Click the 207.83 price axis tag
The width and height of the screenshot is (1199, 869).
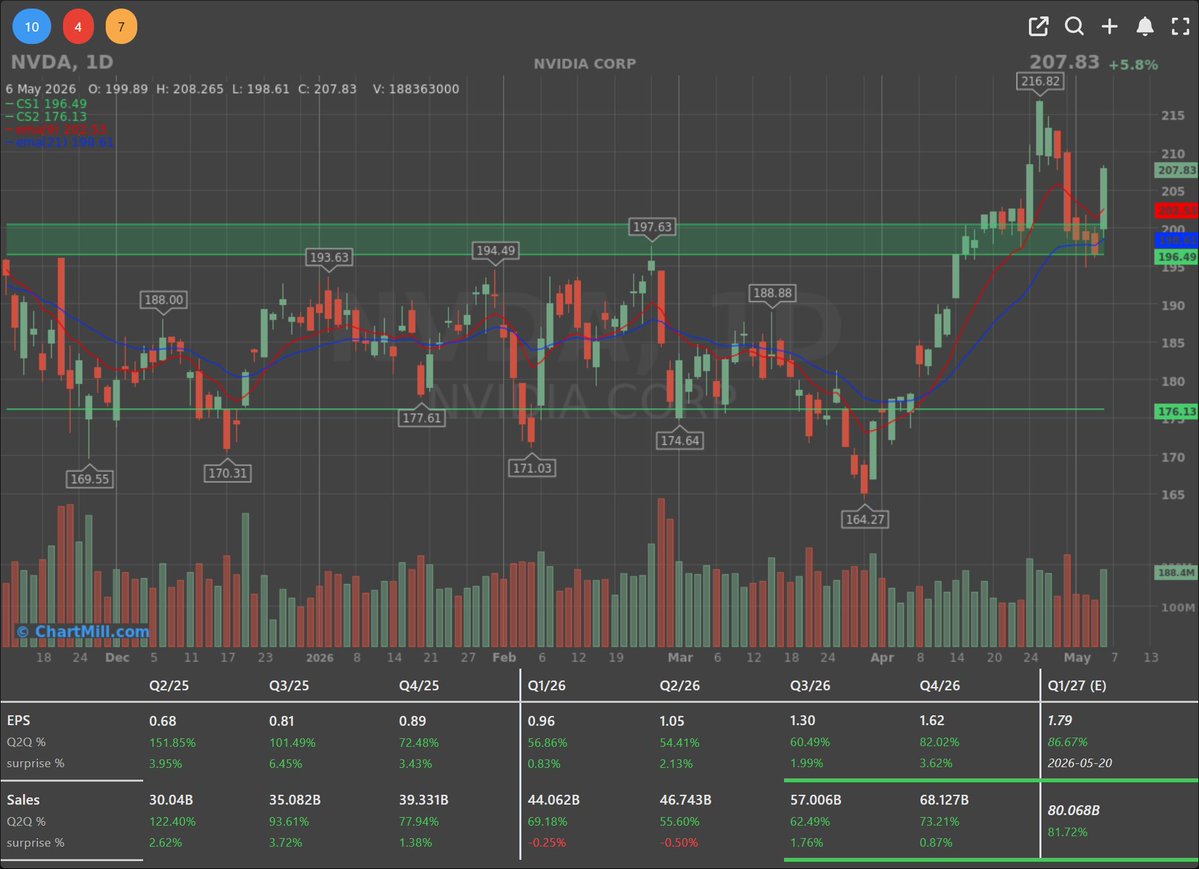click(1176, 171)
